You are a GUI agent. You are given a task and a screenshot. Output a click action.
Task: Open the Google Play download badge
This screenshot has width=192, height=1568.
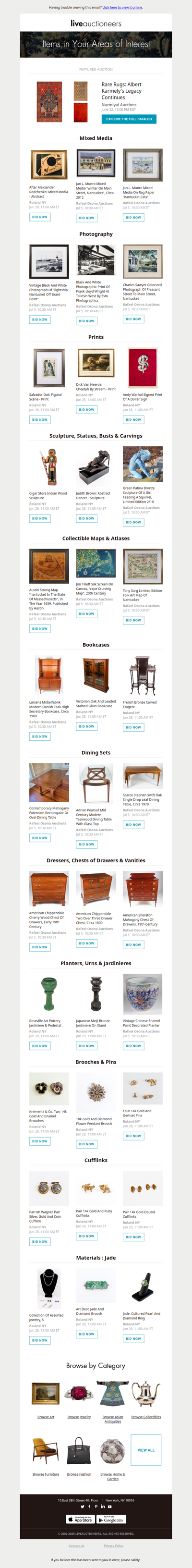(x=111, y=1519)
